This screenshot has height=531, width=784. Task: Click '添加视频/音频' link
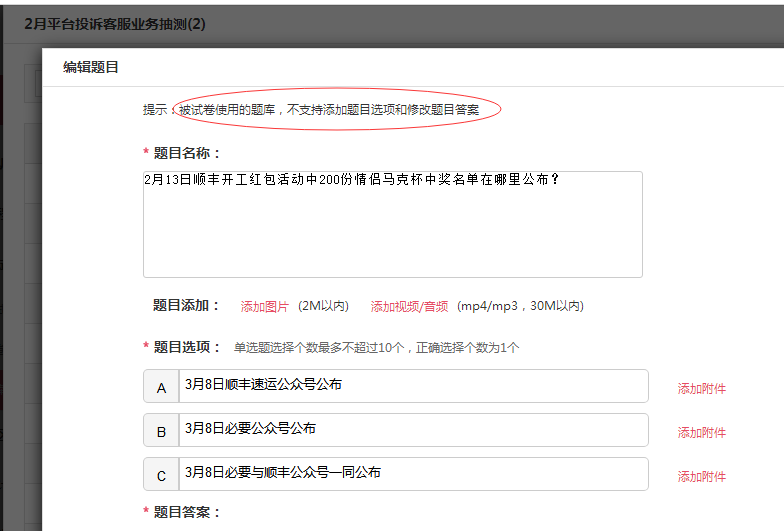click(409, 306)
